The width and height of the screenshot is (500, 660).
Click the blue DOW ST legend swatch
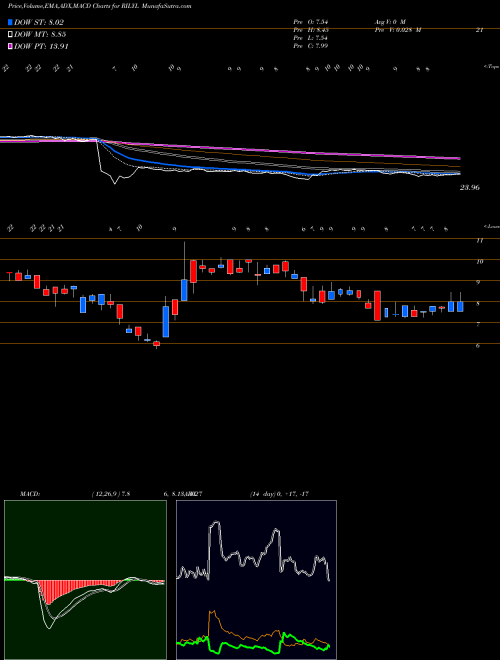click(10, 22)
